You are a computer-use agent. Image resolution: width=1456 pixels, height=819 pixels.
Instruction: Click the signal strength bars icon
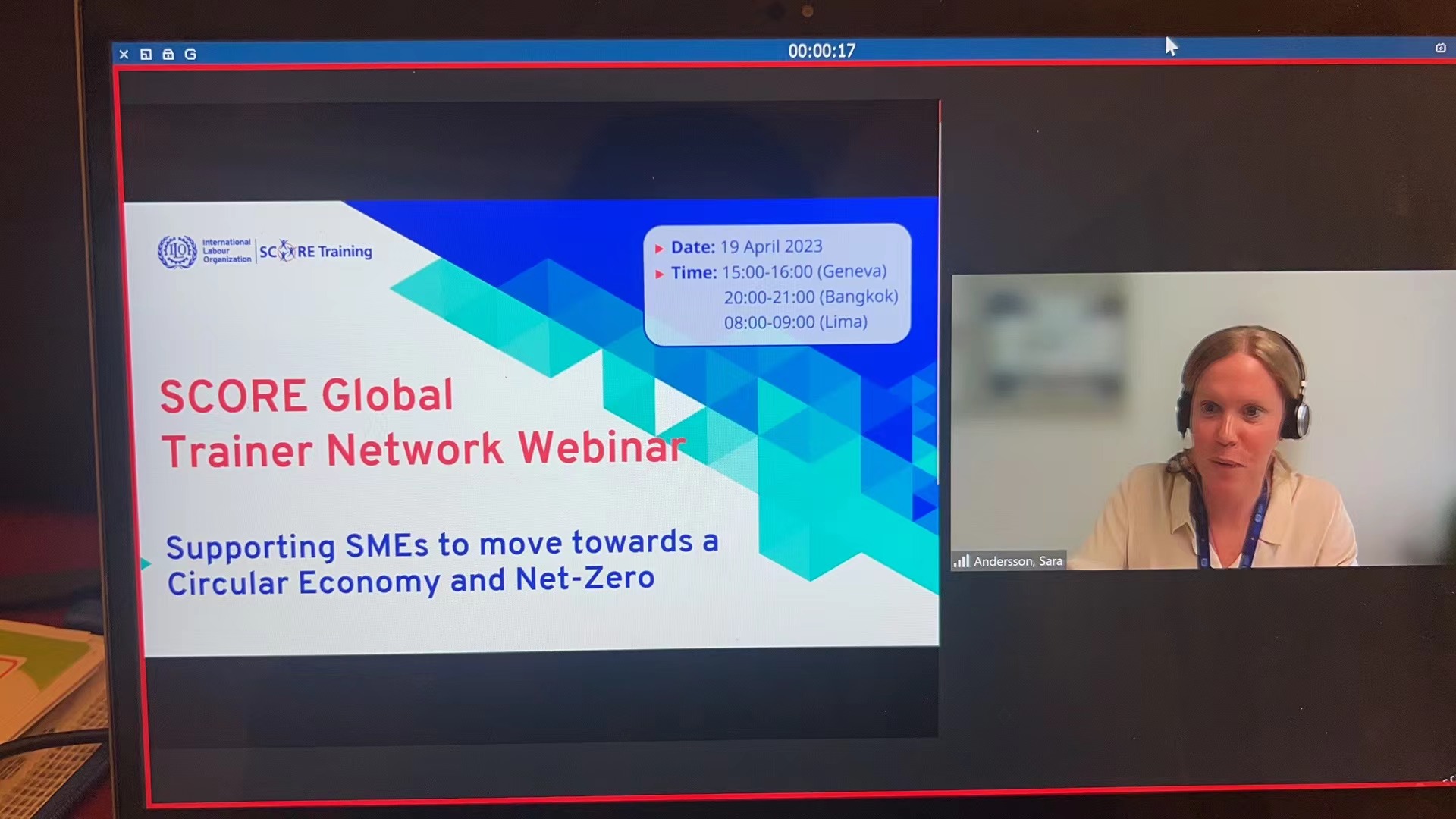[x=961, y=561]
